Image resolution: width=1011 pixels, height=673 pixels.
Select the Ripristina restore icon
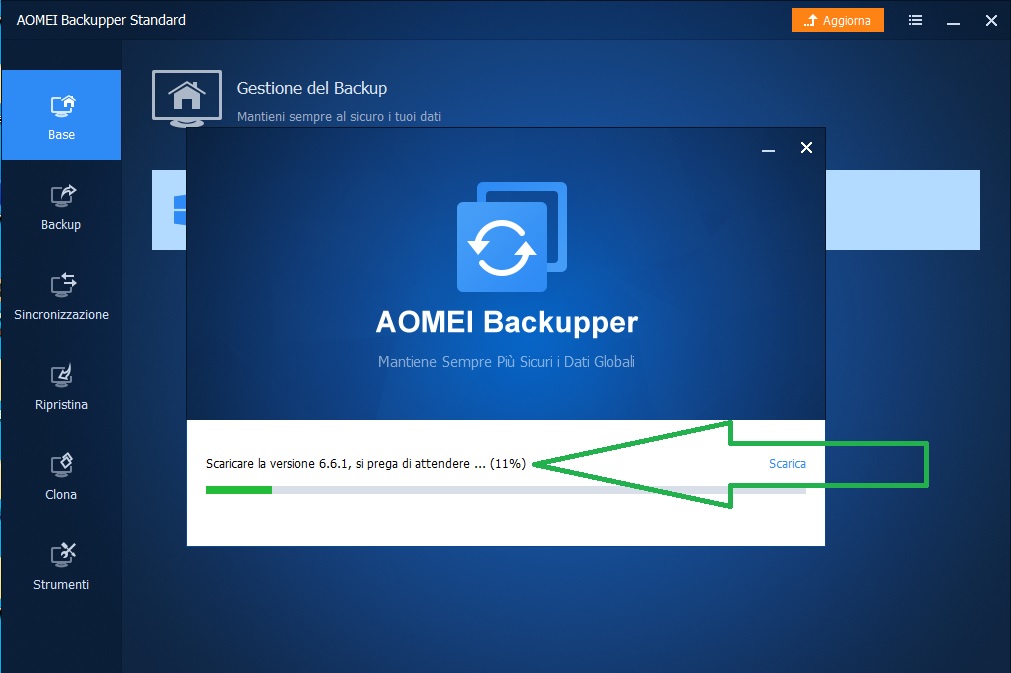point(61,375)
